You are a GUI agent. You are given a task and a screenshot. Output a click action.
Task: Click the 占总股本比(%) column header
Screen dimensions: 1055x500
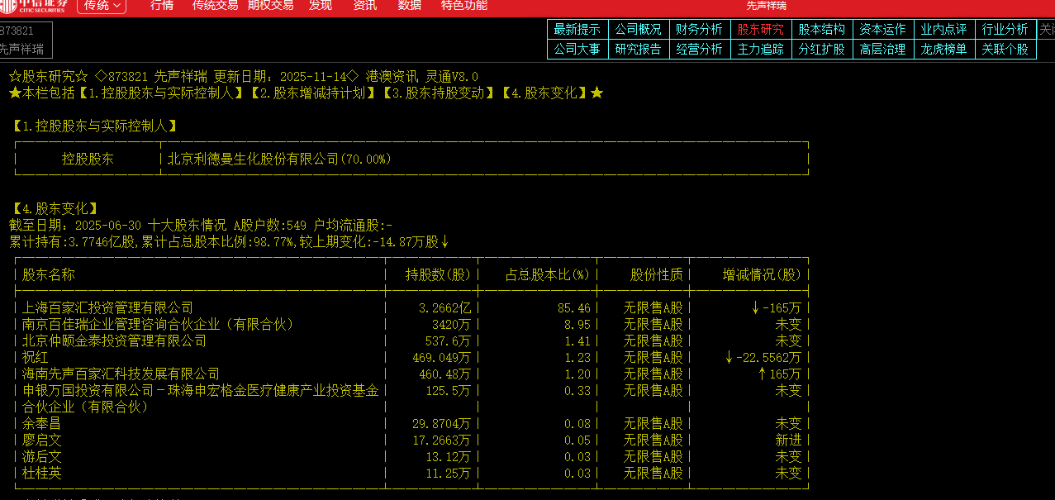(547, 275)
